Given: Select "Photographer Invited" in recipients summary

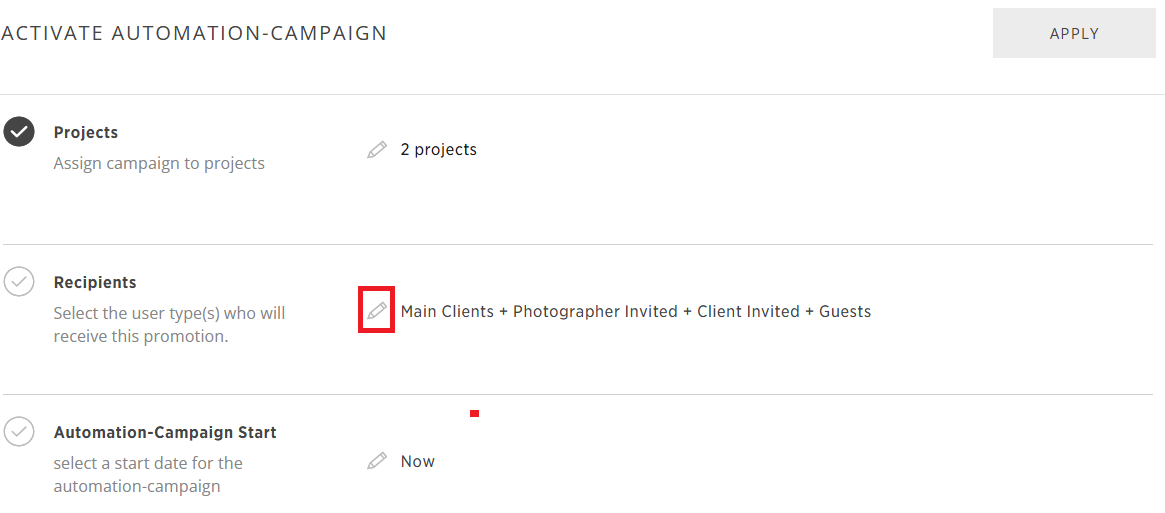Looking at the screenshot, I should [x=595, y=312].
